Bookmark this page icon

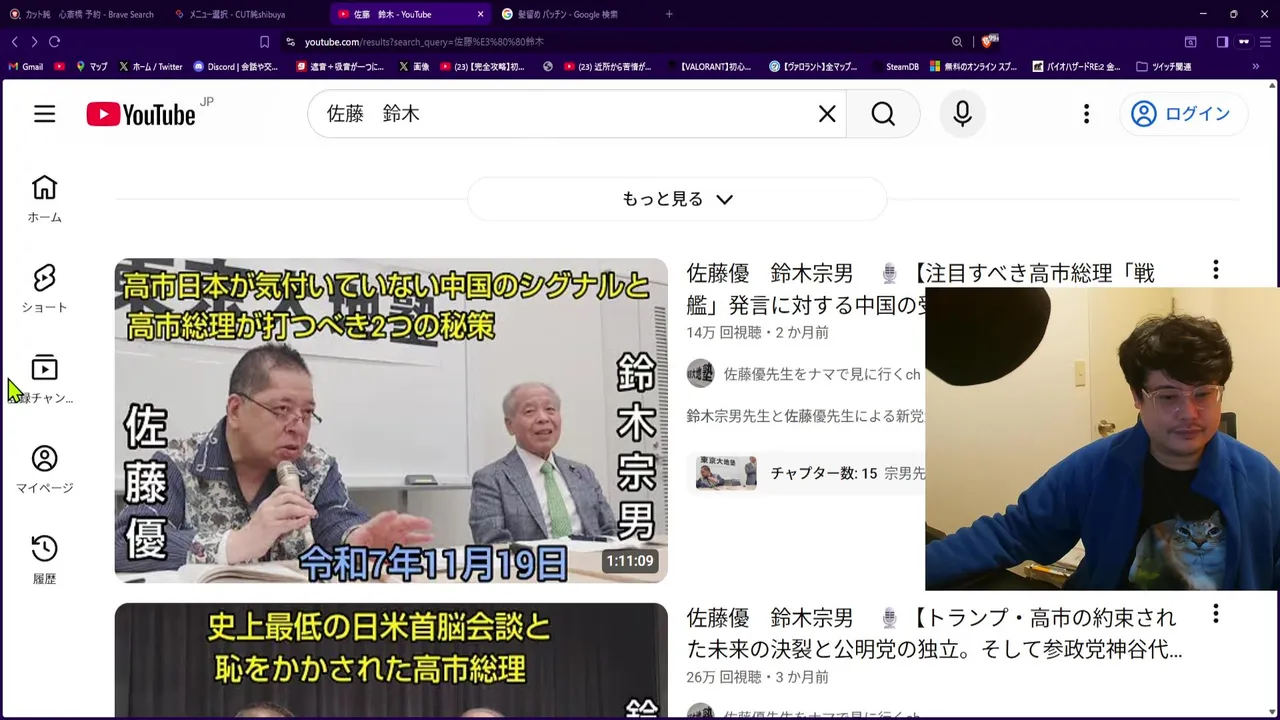coord(264,42)
